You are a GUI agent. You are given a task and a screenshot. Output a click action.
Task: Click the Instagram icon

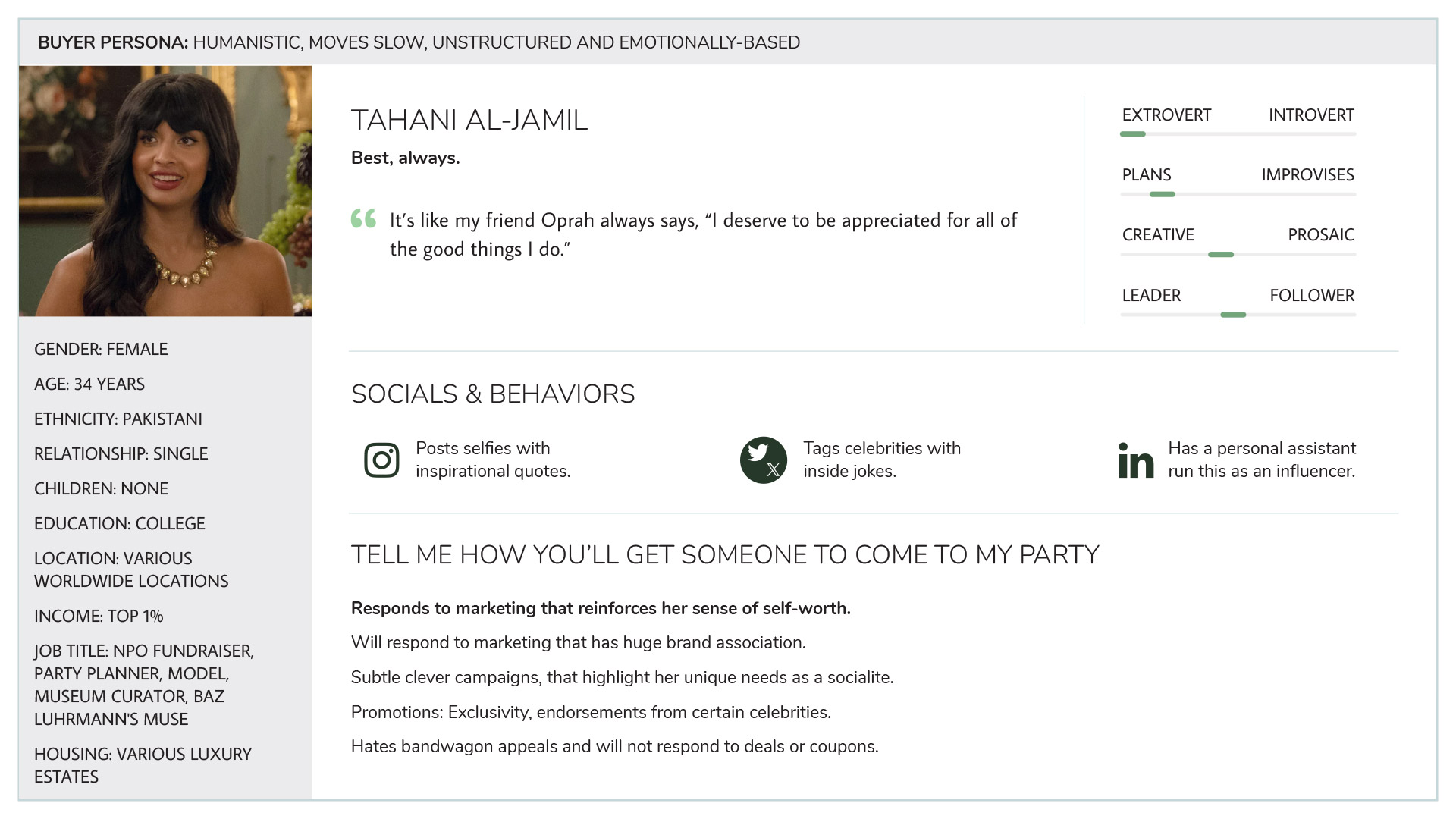tap(381, 460)
